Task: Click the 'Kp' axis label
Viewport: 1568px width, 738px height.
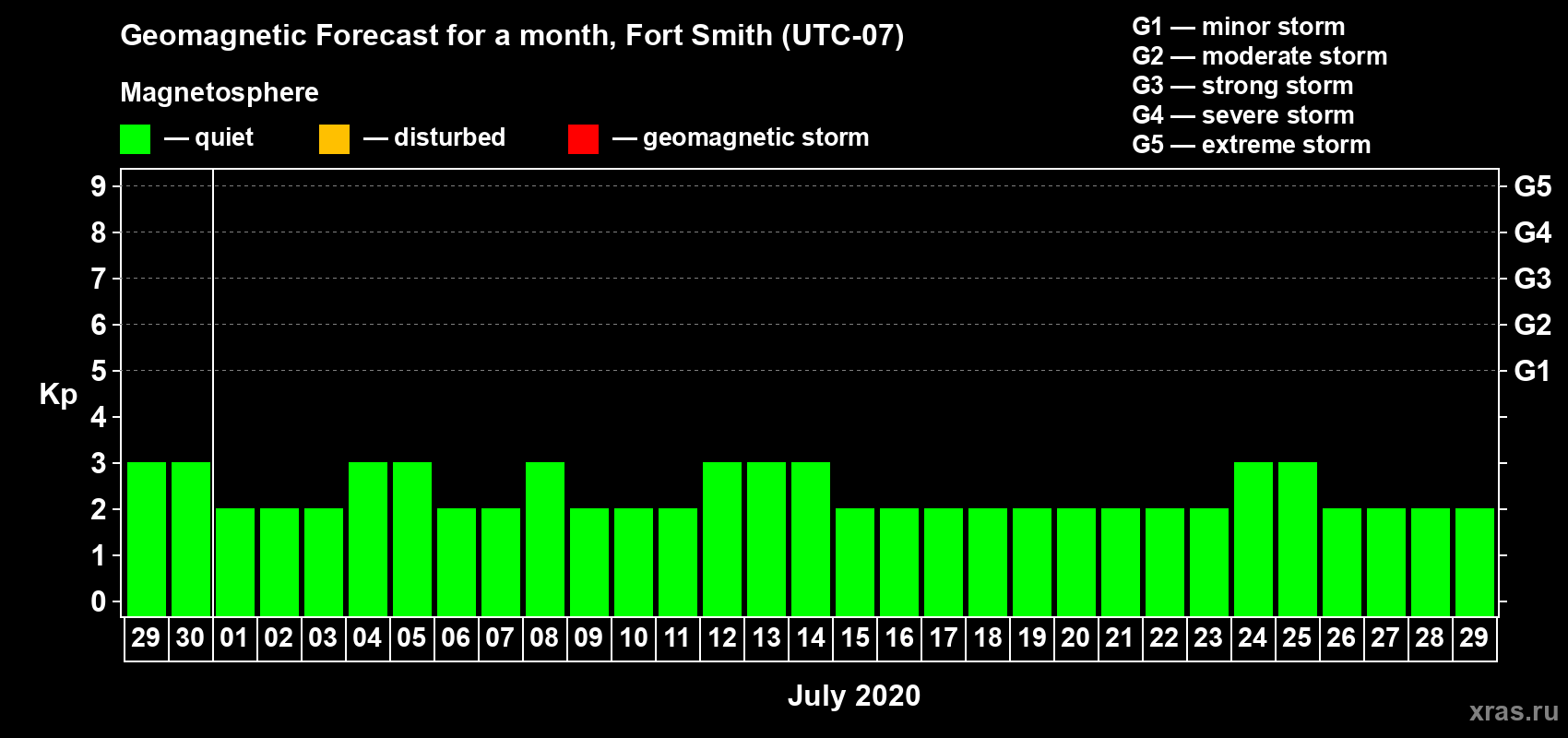Action: pos(58,395)
